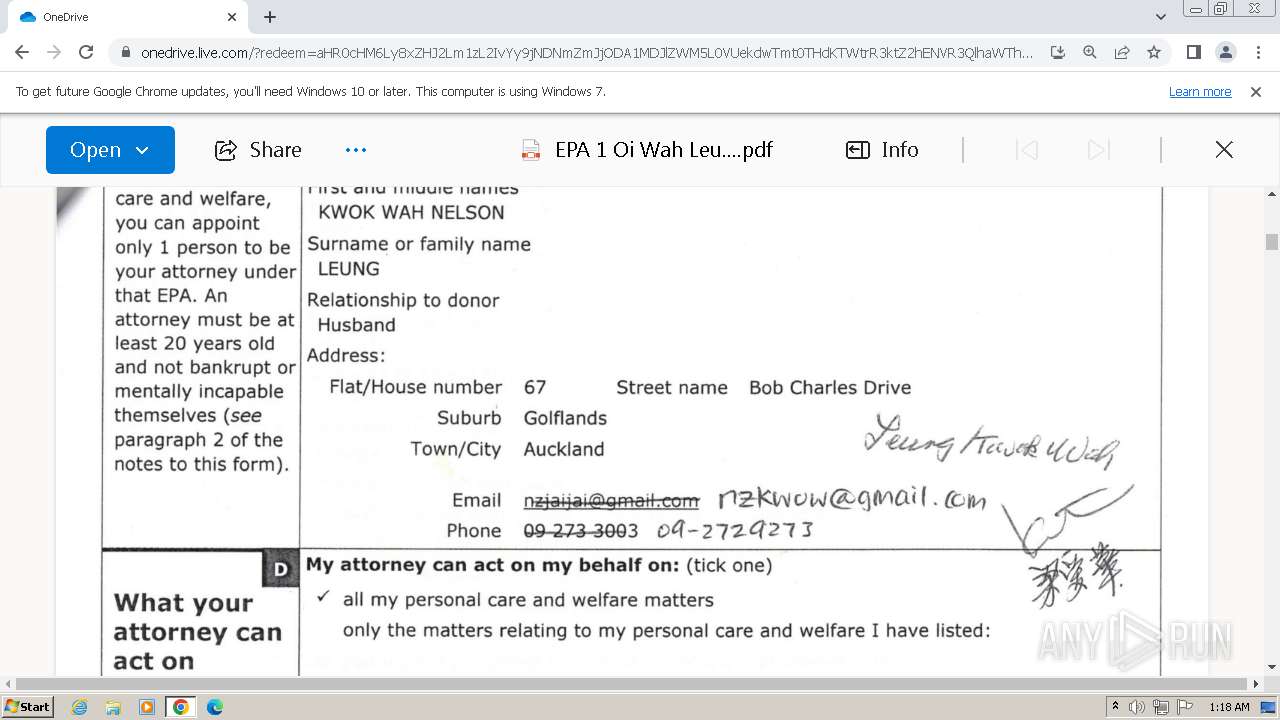This screenshot has width=1280, height=720.
Task: Open the Windows Start menu
Action: pyautogui.click(x=27, y=706)
